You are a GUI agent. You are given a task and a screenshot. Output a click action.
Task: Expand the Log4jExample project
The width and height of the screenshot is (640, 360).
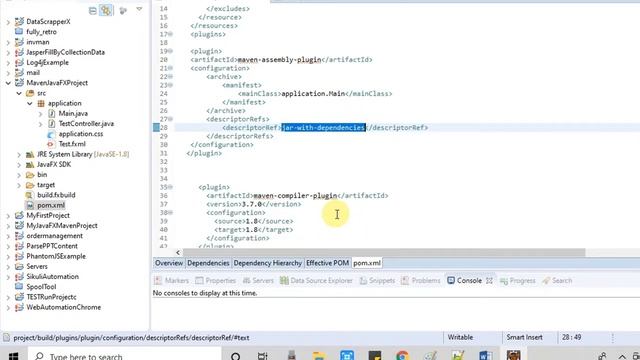click(x=8, y=62)
